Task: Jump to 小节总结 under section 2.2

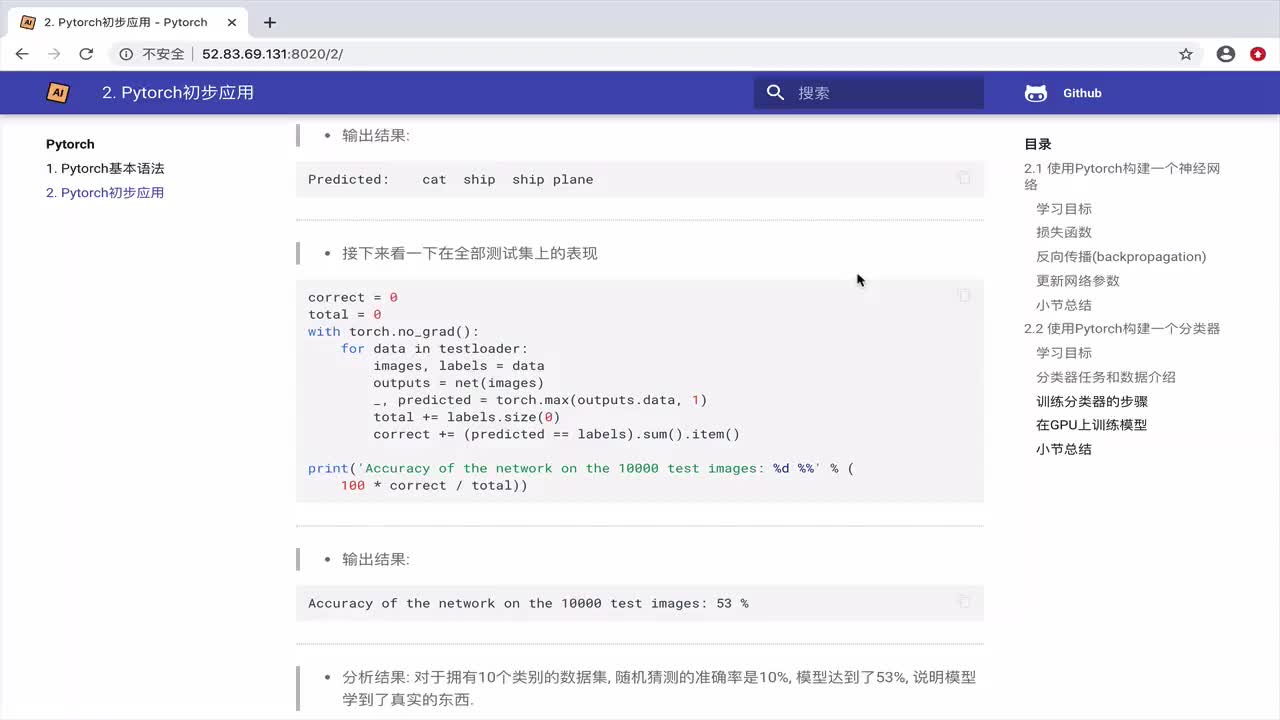Action: 1064,449
